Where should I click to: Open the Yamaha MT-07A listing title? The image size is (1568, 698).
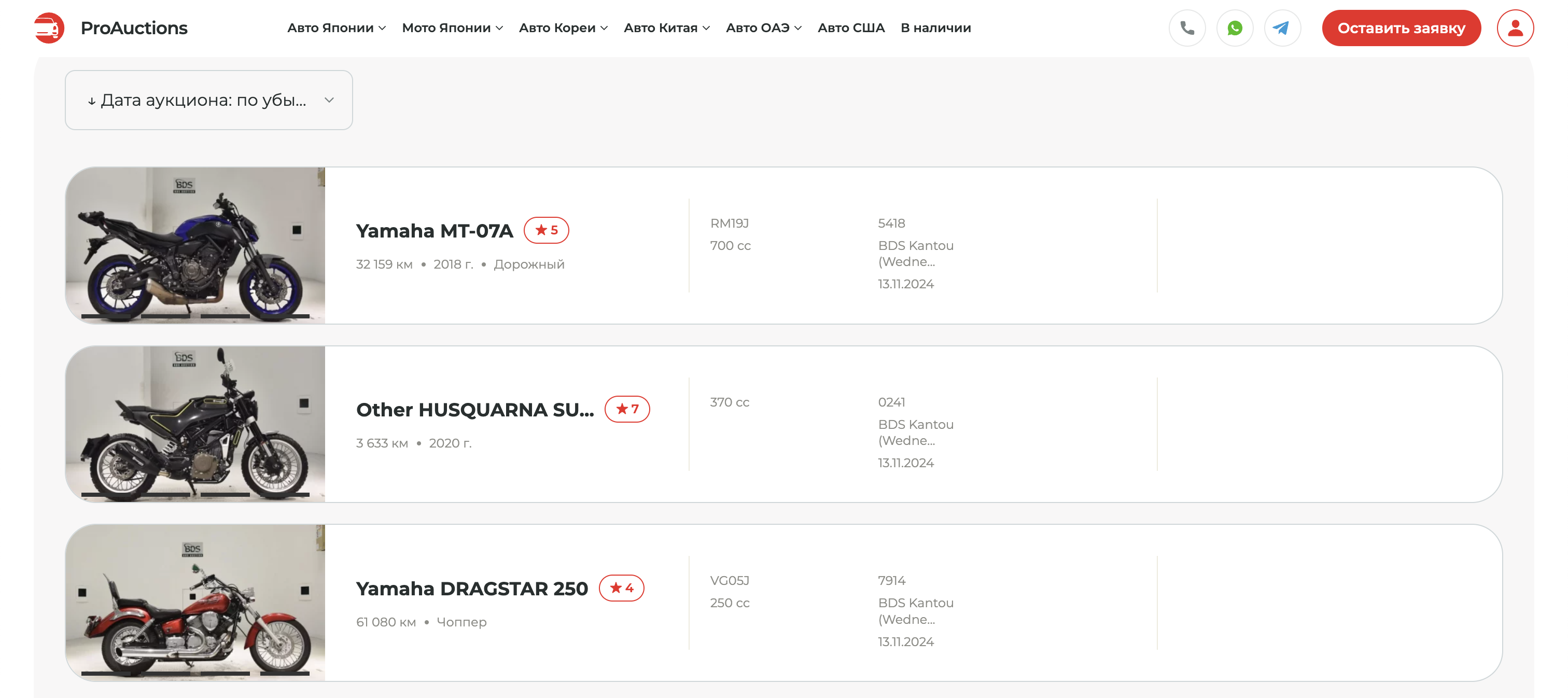(x=435, y=231)
